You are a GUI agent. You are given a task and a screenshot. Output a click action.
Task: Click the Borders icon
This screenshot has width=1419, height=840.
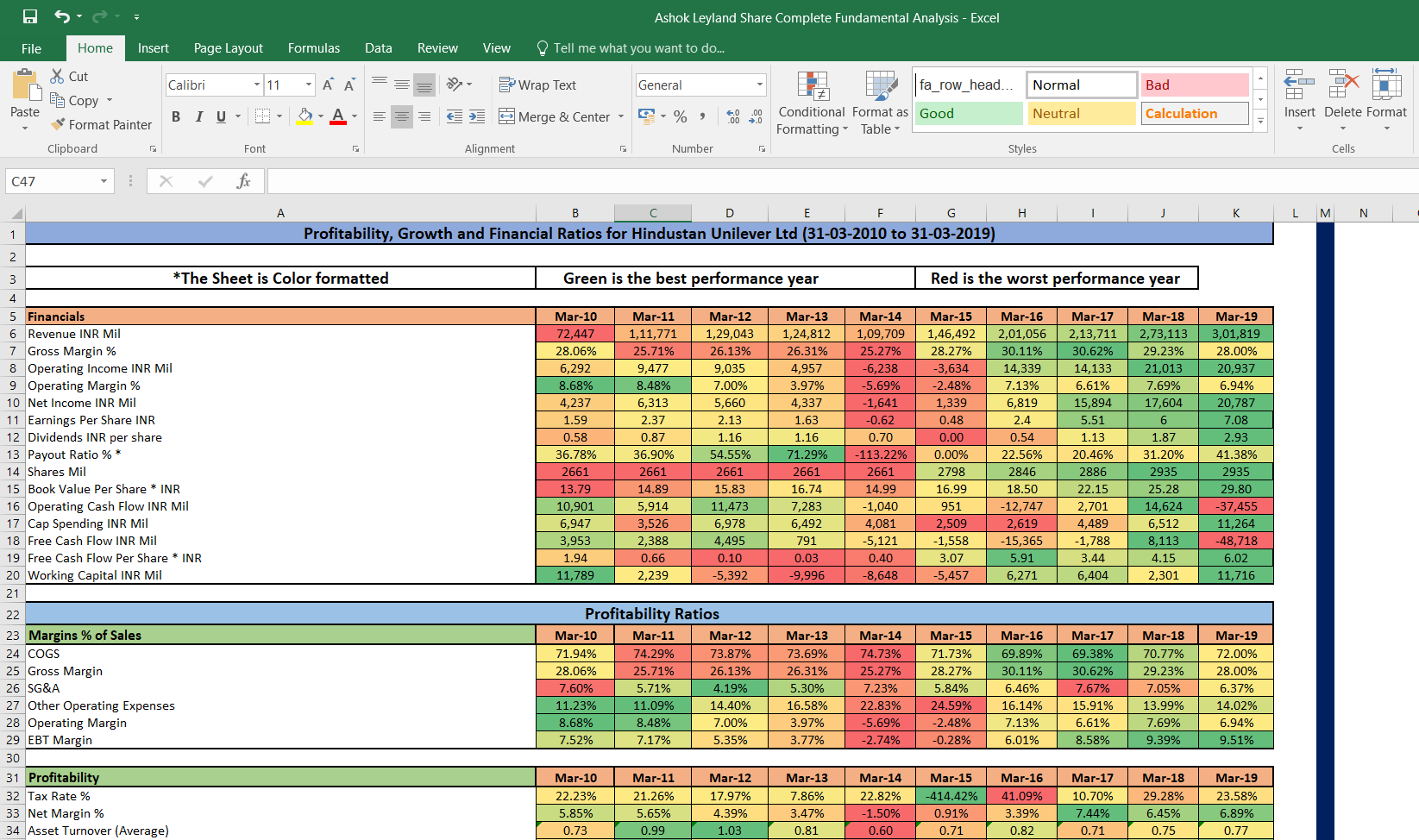pyautogui.click(x=263, y=116)
